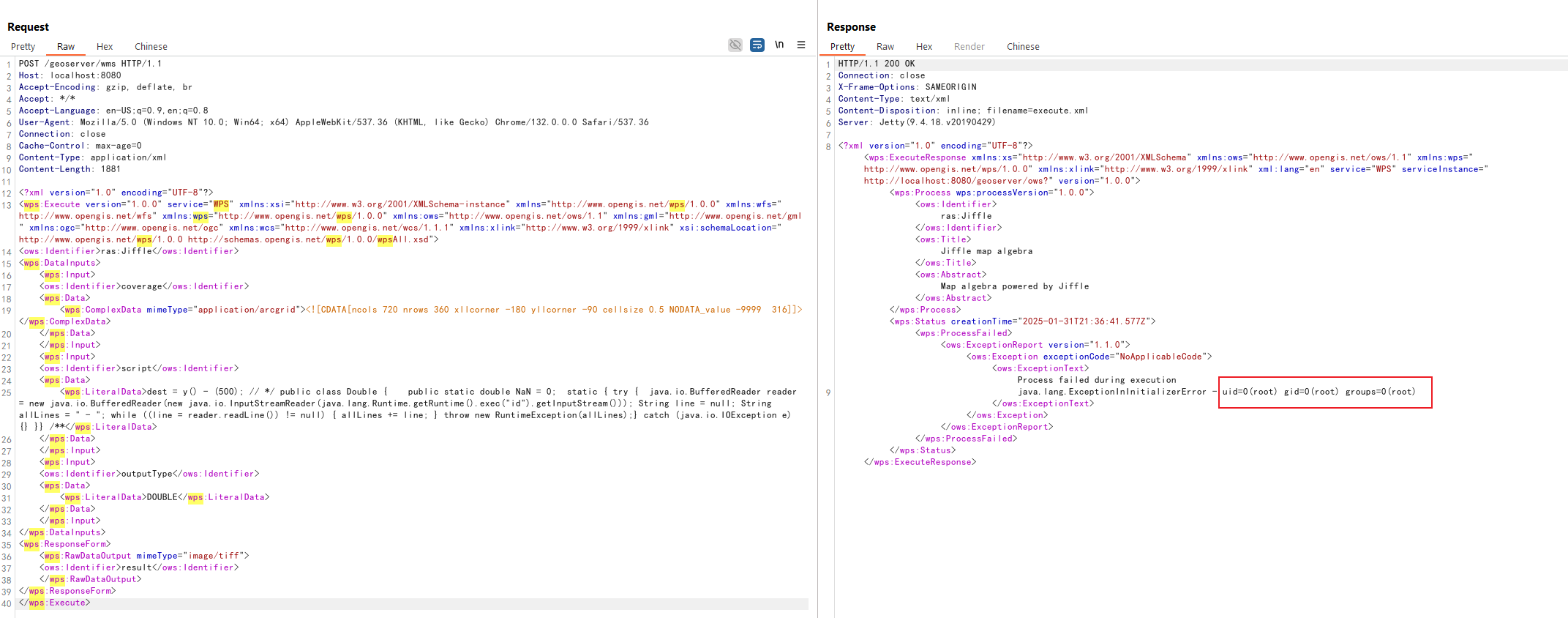1568x618 pixels.
Task: Click the 'Accept-Language' header line
Action: click(113, 111)
